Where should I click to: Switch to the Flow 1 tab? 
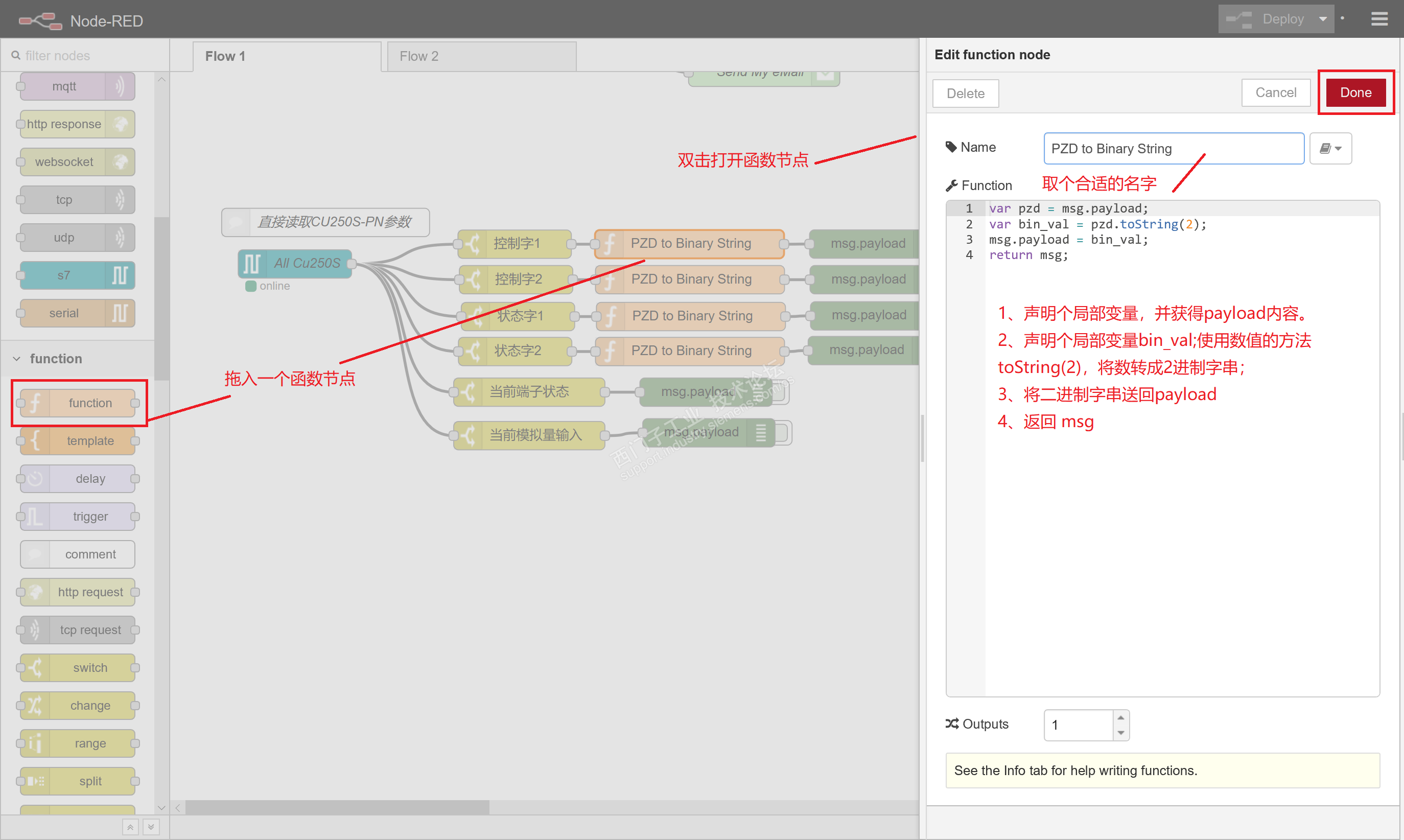pos(225,56)
